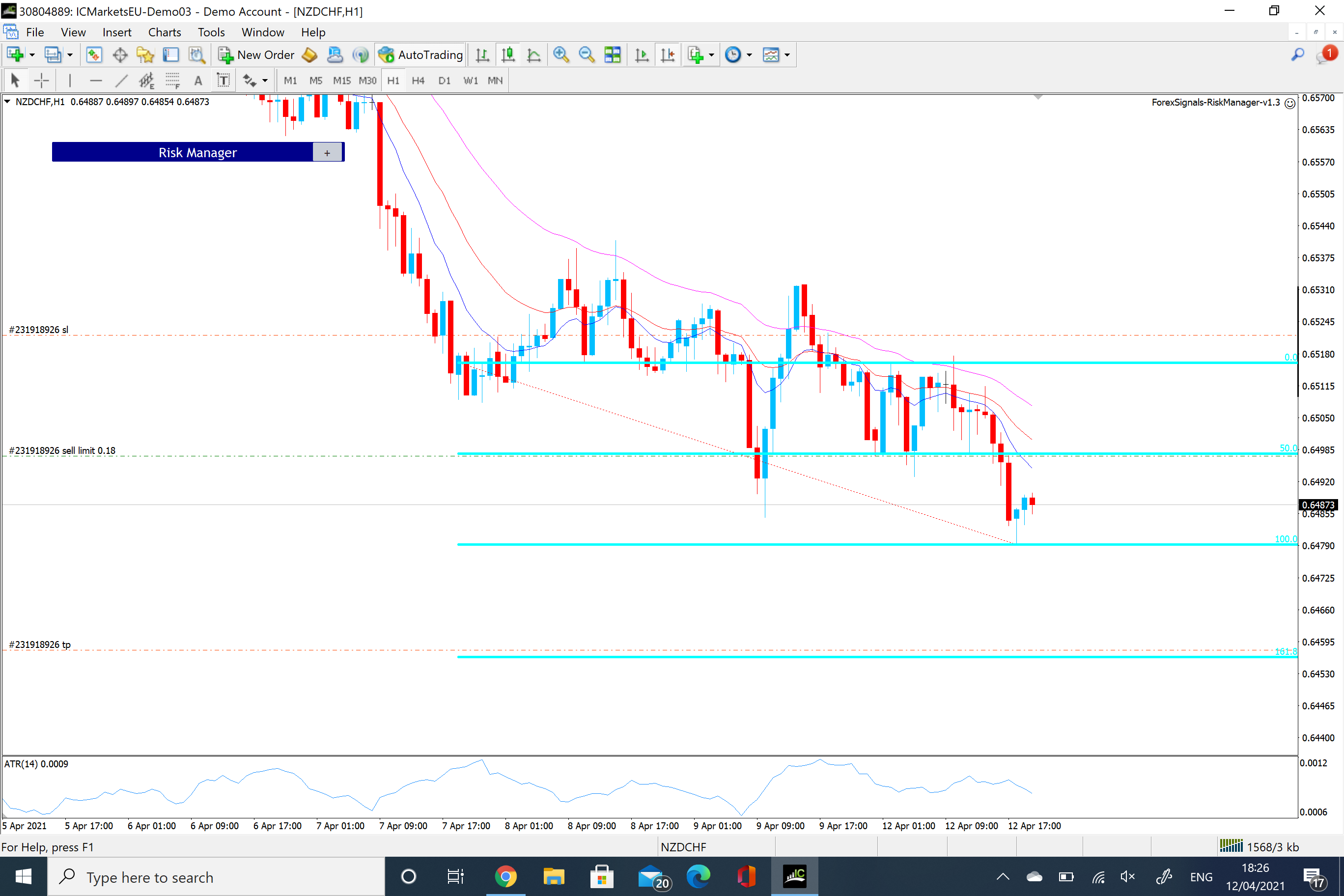Switch to the M1 timeframe
This screenshot has height=896, width=1344.
coord(290,81)
